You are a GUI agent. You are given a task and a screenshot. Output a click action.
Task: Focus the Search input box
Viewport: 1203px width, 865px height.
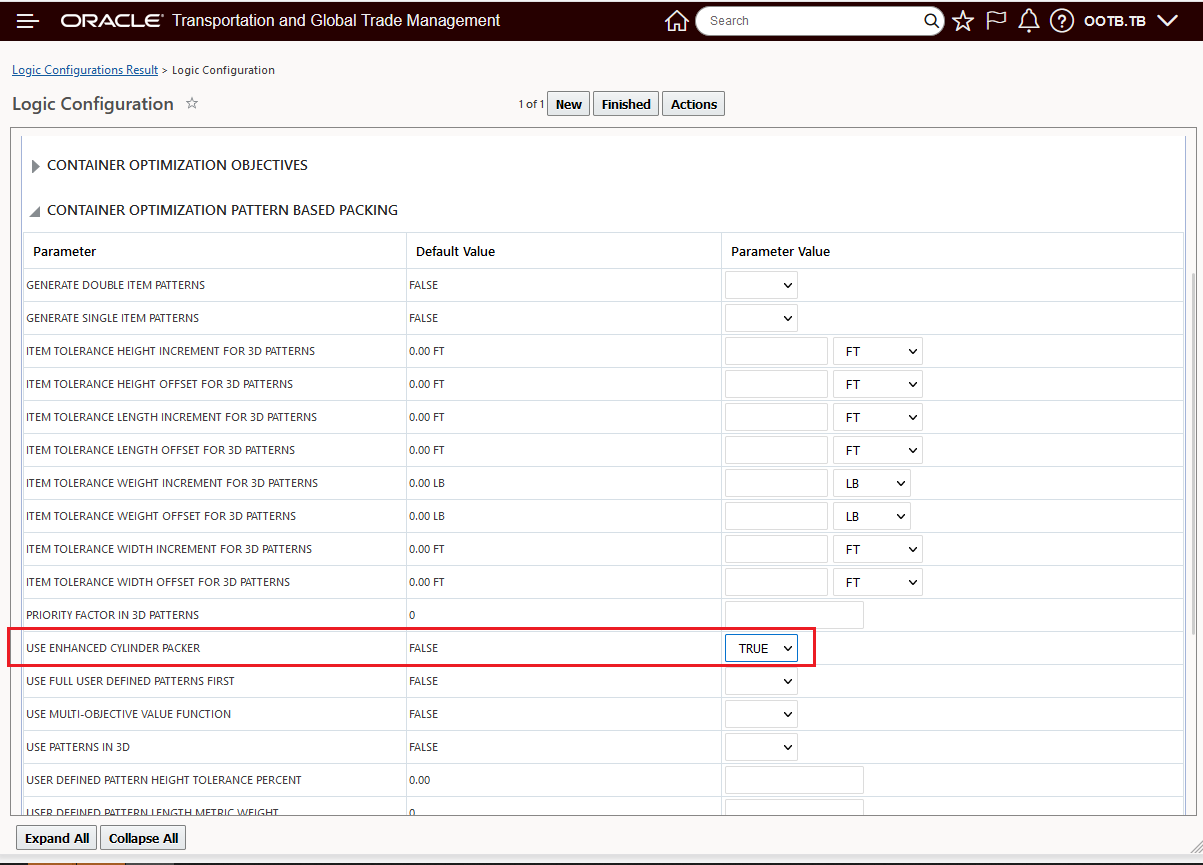click(810, 21)
